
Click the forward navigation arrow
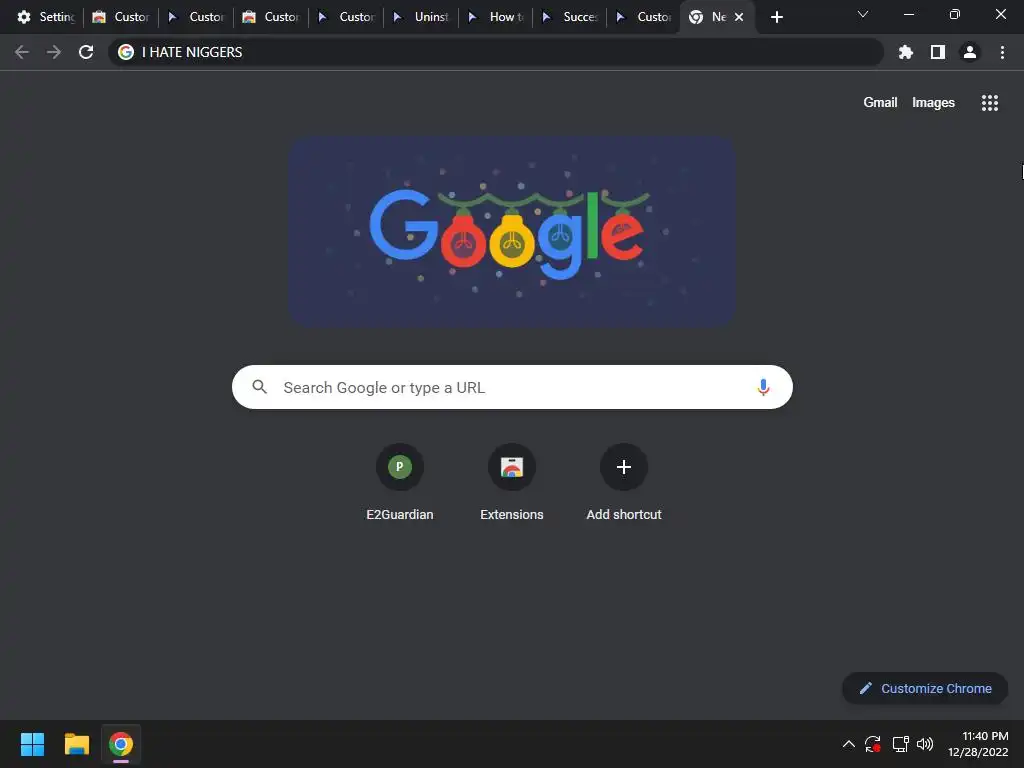[x=54, y=52]
